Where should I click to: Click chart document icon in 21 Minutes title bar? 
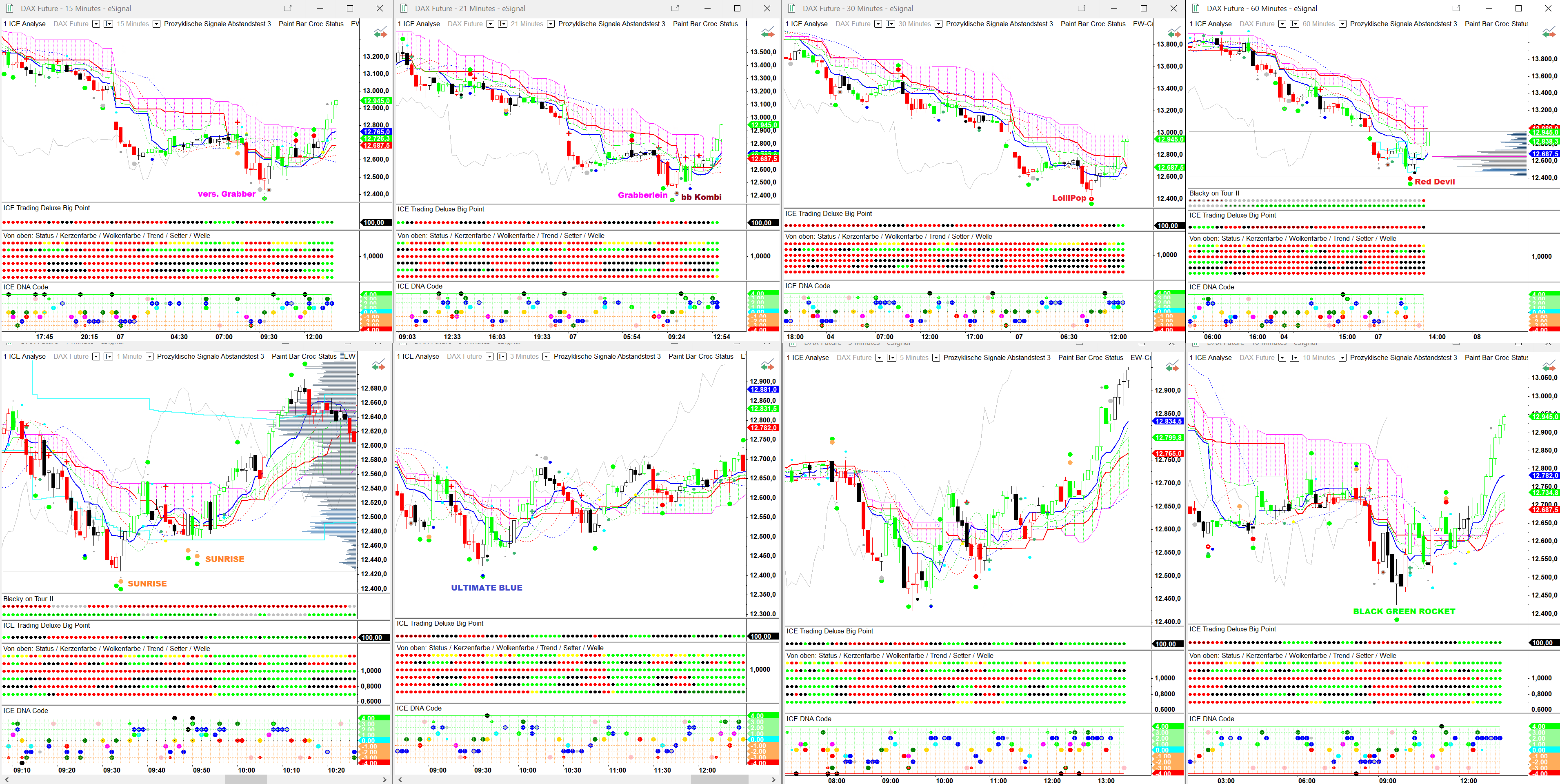coord(404,9)
